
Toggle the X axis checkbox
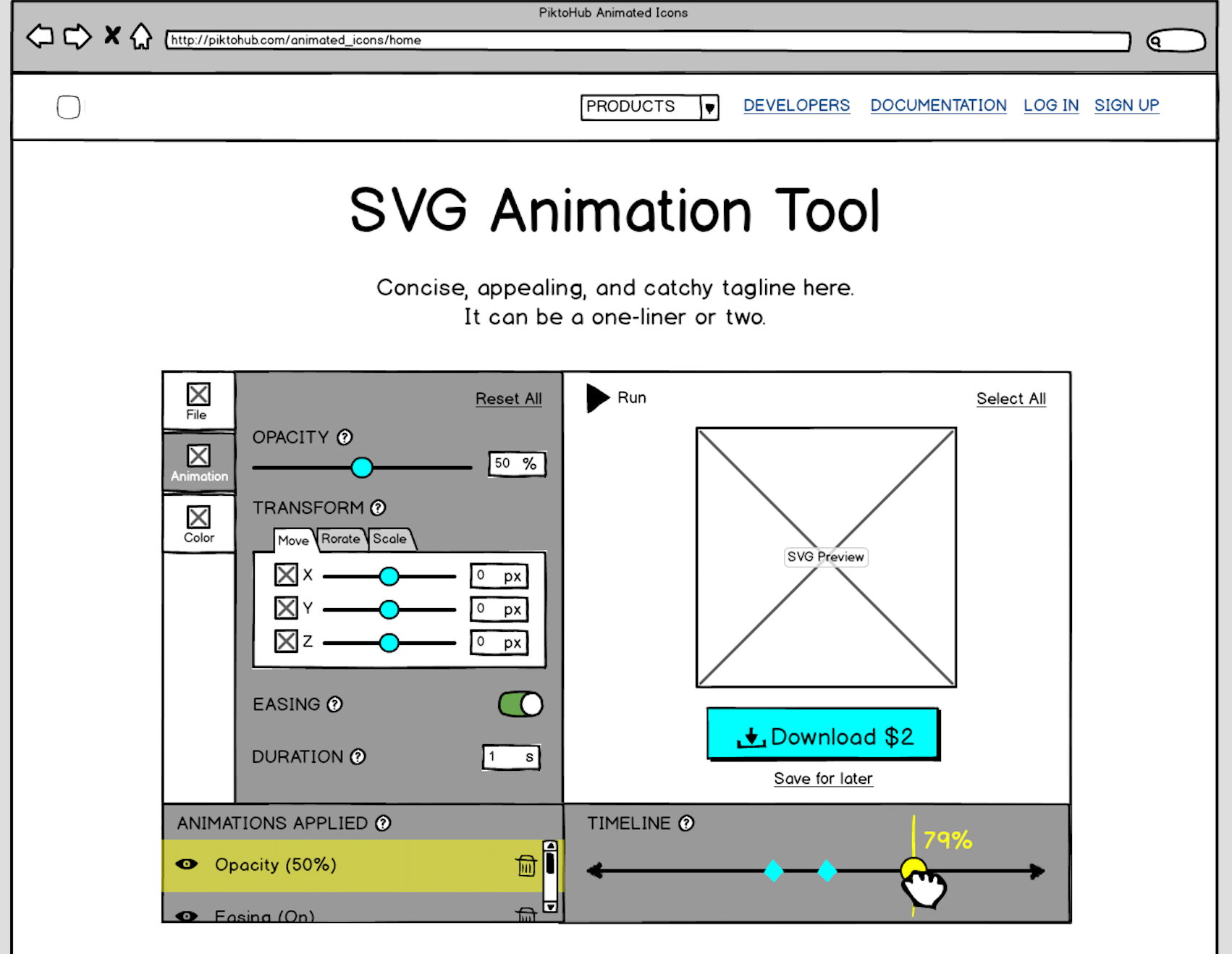(x=287, y=575)
